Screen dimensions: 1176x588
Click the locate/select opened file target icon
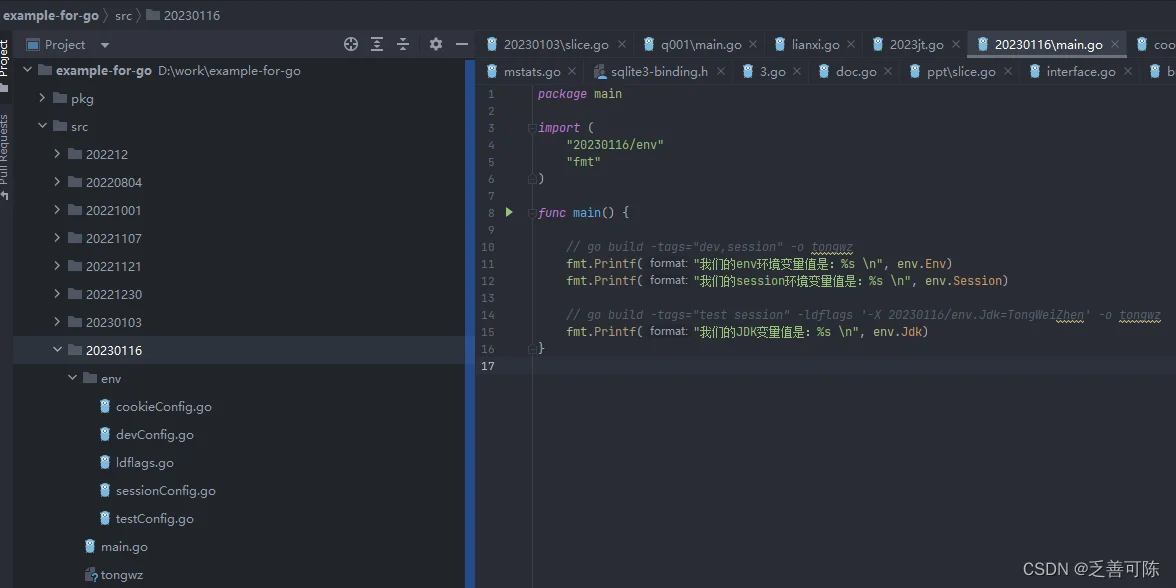pos(351,44)
